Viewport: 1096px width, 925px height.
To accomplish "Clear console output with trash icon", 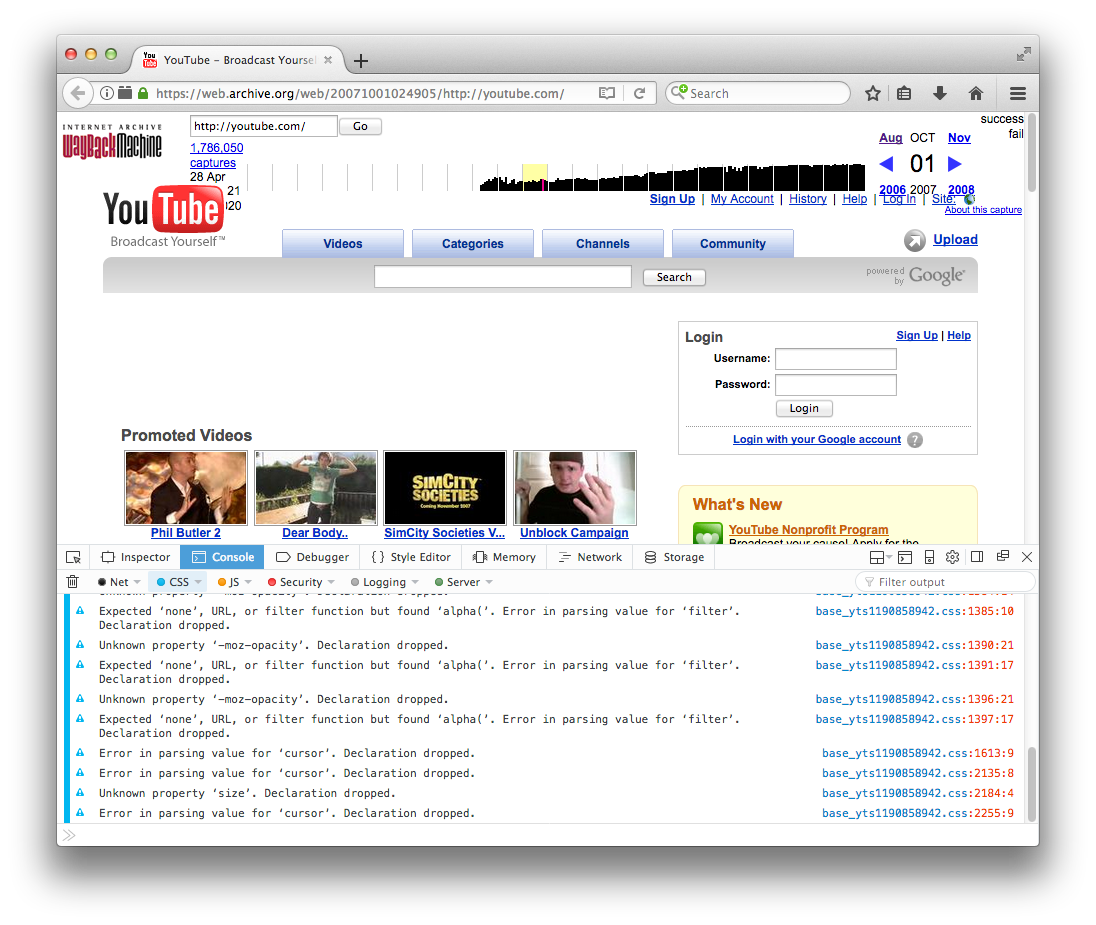I will (x=72, y=582).
